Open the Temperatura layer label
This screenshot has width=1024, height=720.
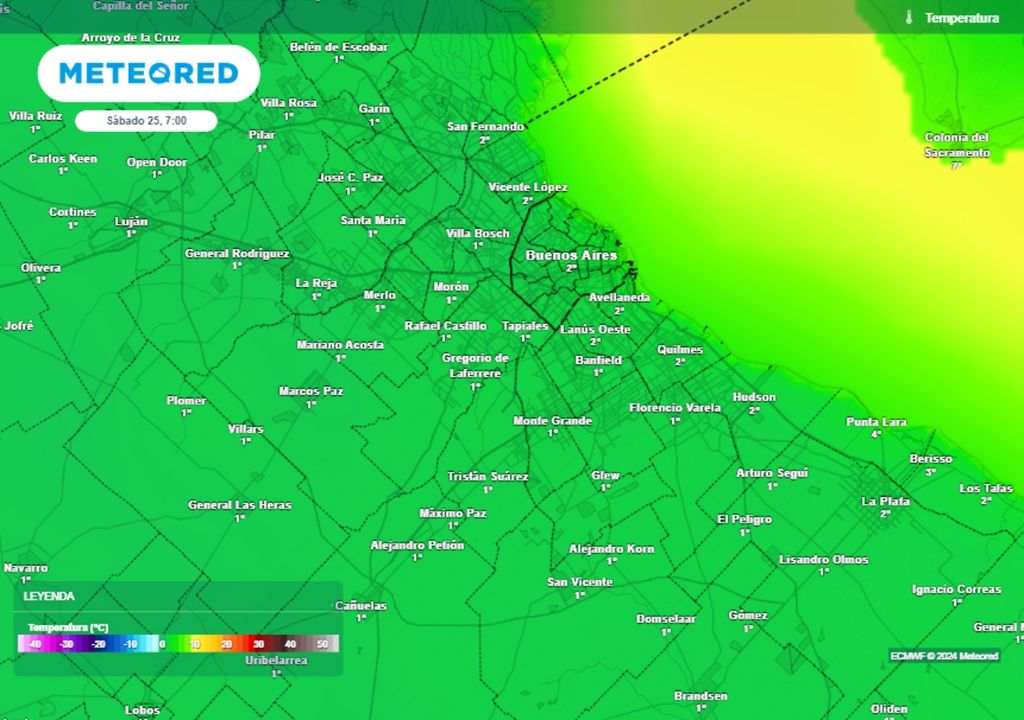click(x=961, y=18)
